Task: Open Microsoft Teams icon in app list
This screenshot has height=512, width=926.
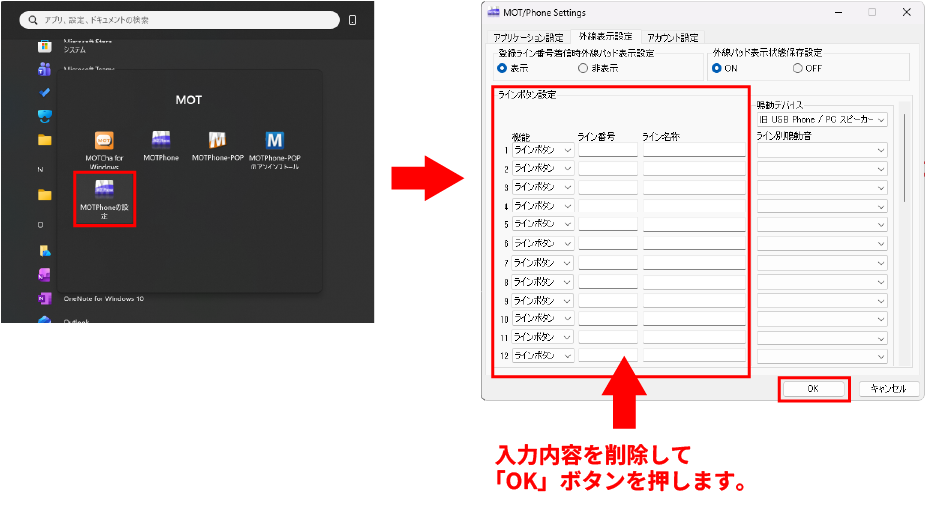Action: tap(44, 69)
